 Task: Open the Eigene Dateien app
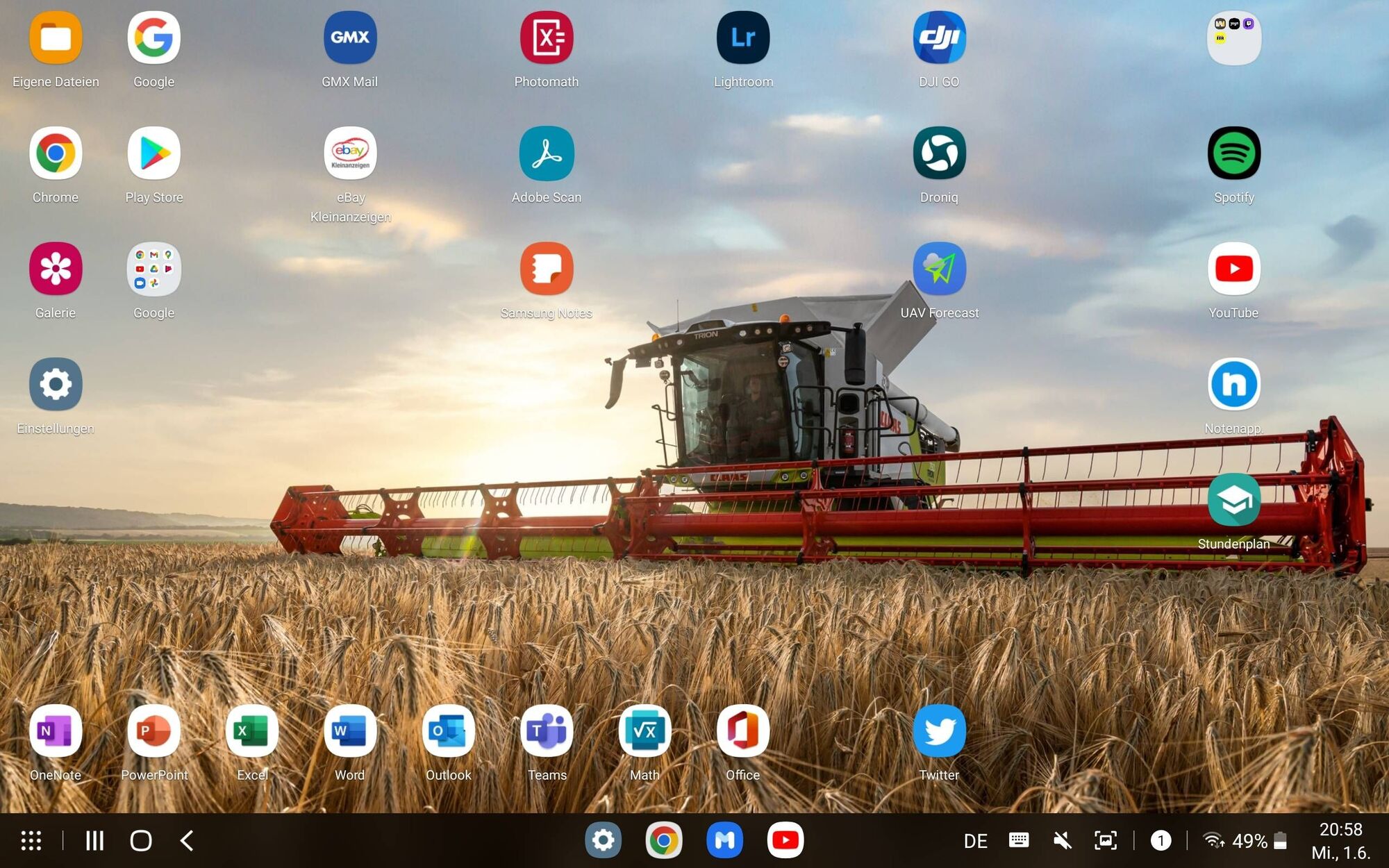(x=56, y=38)
